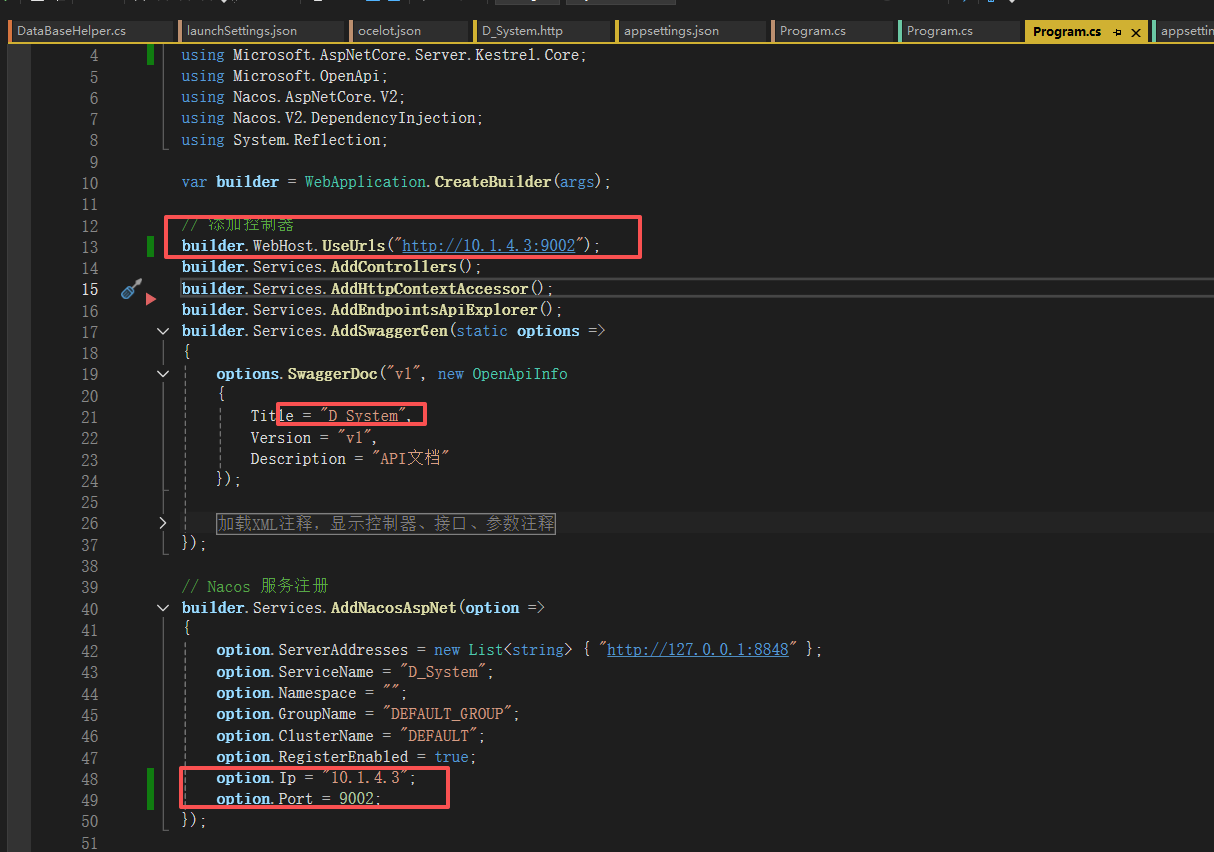Click the 9002 Port value on line 49
Screen dimensions: 1214x852
[357, 799]
